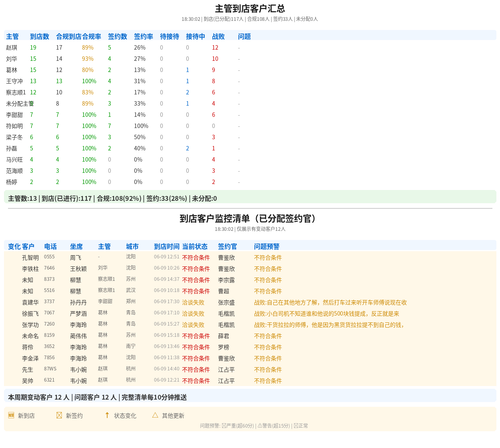Click warning text starting 战败:自己在其他地方了解
Viewport: 500px width, 448px height.
point(330,302)
